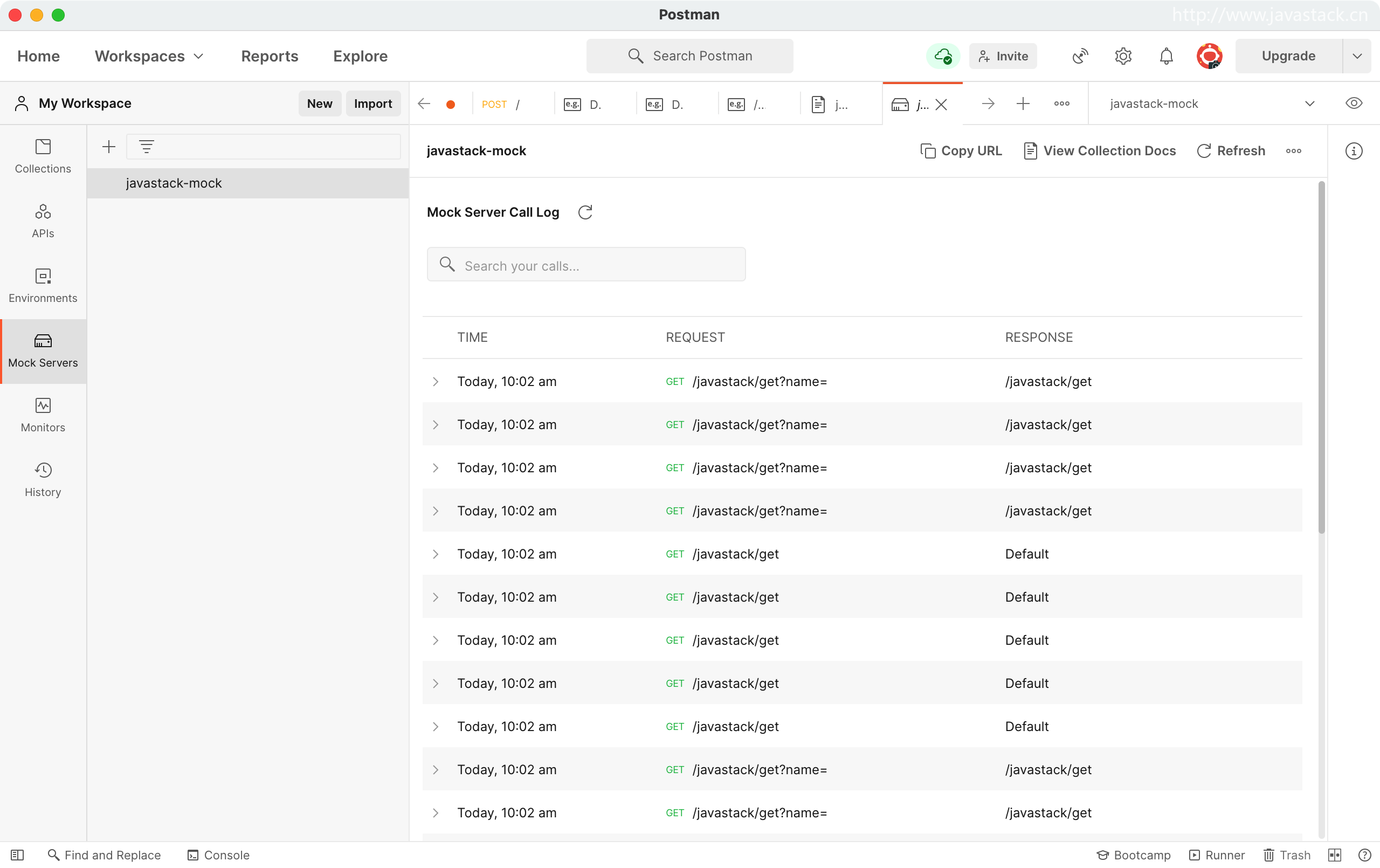Toggle environment quick look eye icon
This screenshot has height=868, width=1380.
click(1354, 104)
